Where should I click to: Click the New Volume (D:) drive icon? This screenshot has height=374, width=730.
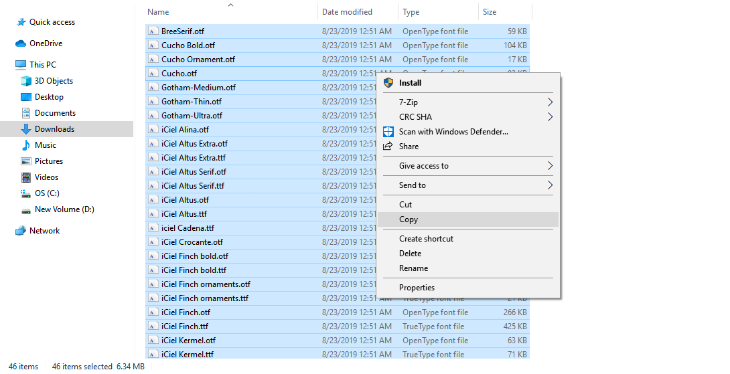(x=26, y=210)
